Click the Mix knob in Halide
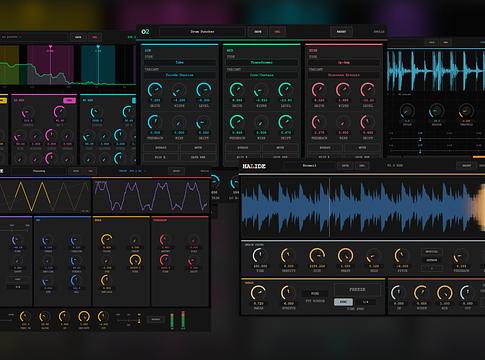Image resolution: width=485 pixels, height=360 pixels. point(445,293)
